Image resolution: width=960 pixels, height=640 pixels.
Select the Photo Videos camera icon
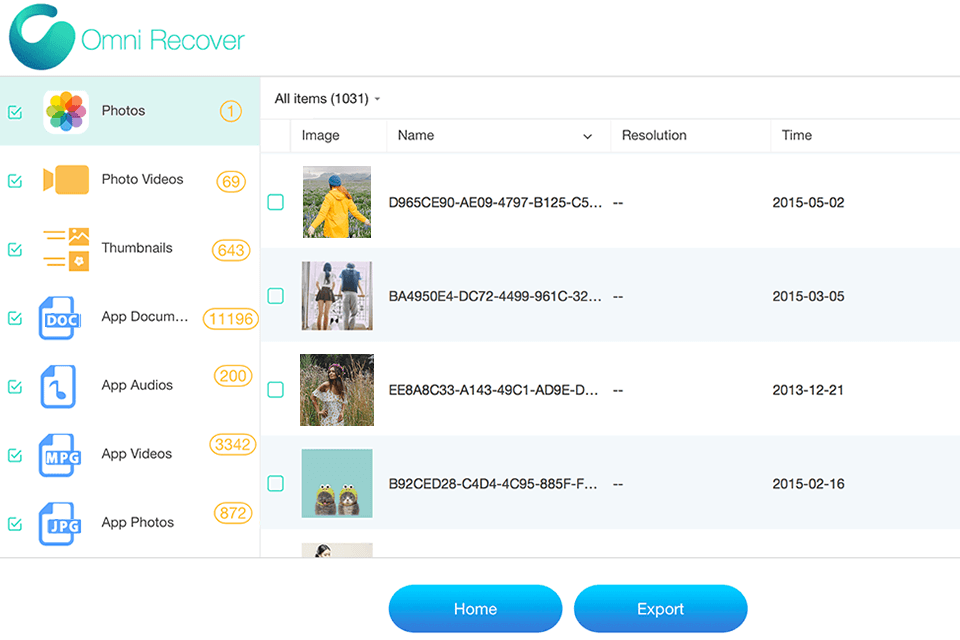[x=66, y=180]
